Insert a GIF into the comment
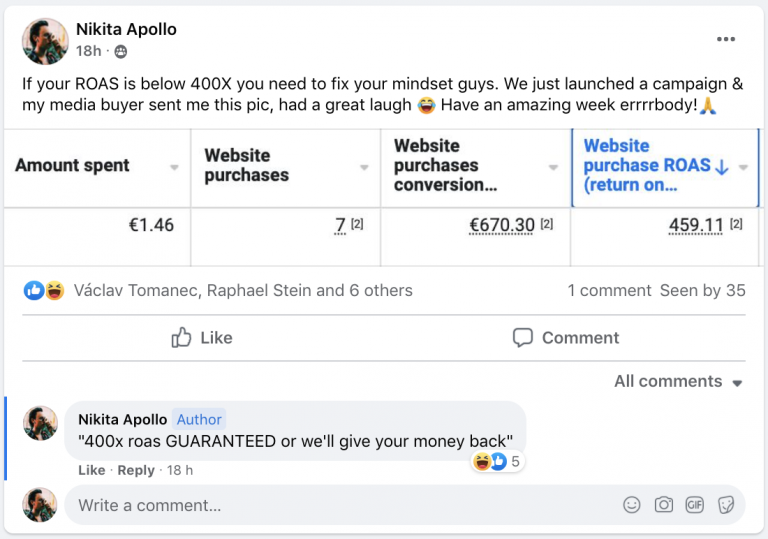Image resolution: width=768 pixels, height=539 pixels. [x=694, y=505]
